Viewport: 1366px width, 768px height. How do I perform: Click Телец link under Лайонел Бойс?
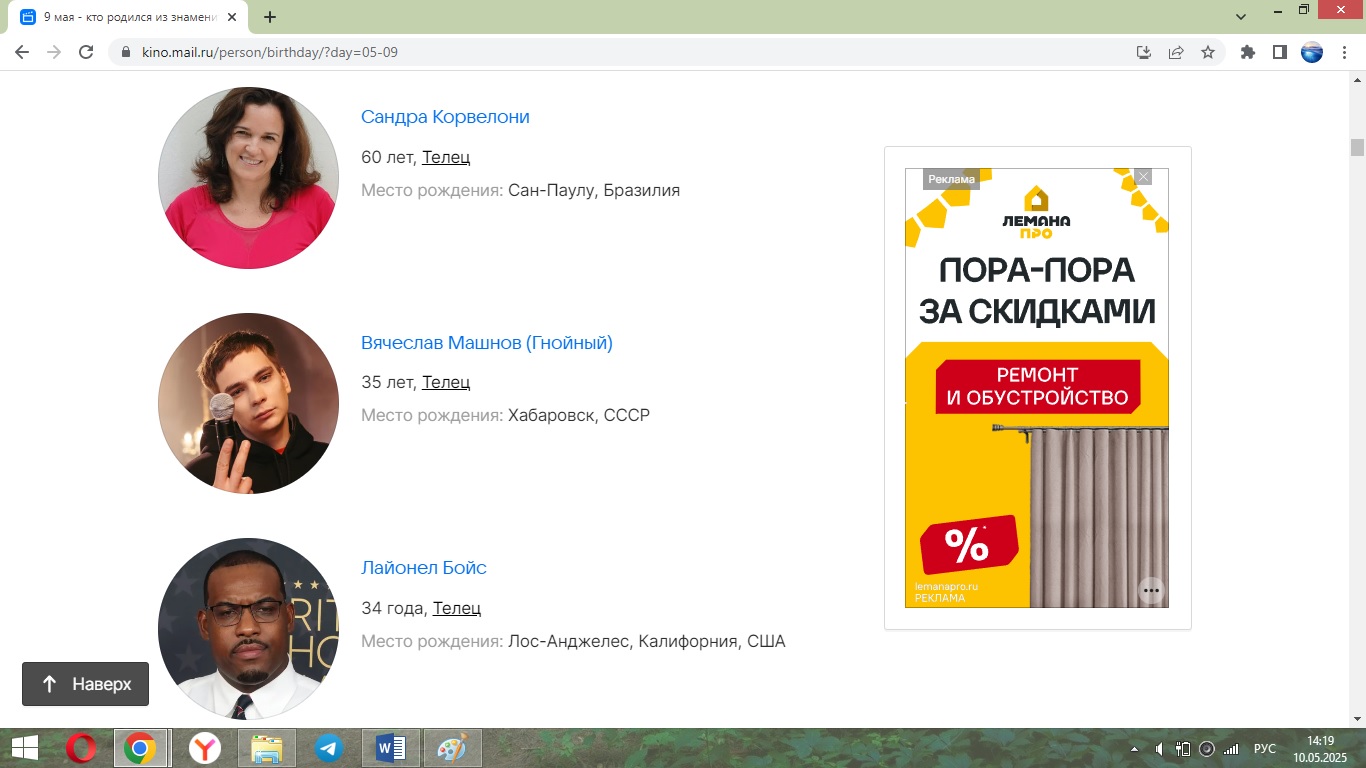[457, 608]
